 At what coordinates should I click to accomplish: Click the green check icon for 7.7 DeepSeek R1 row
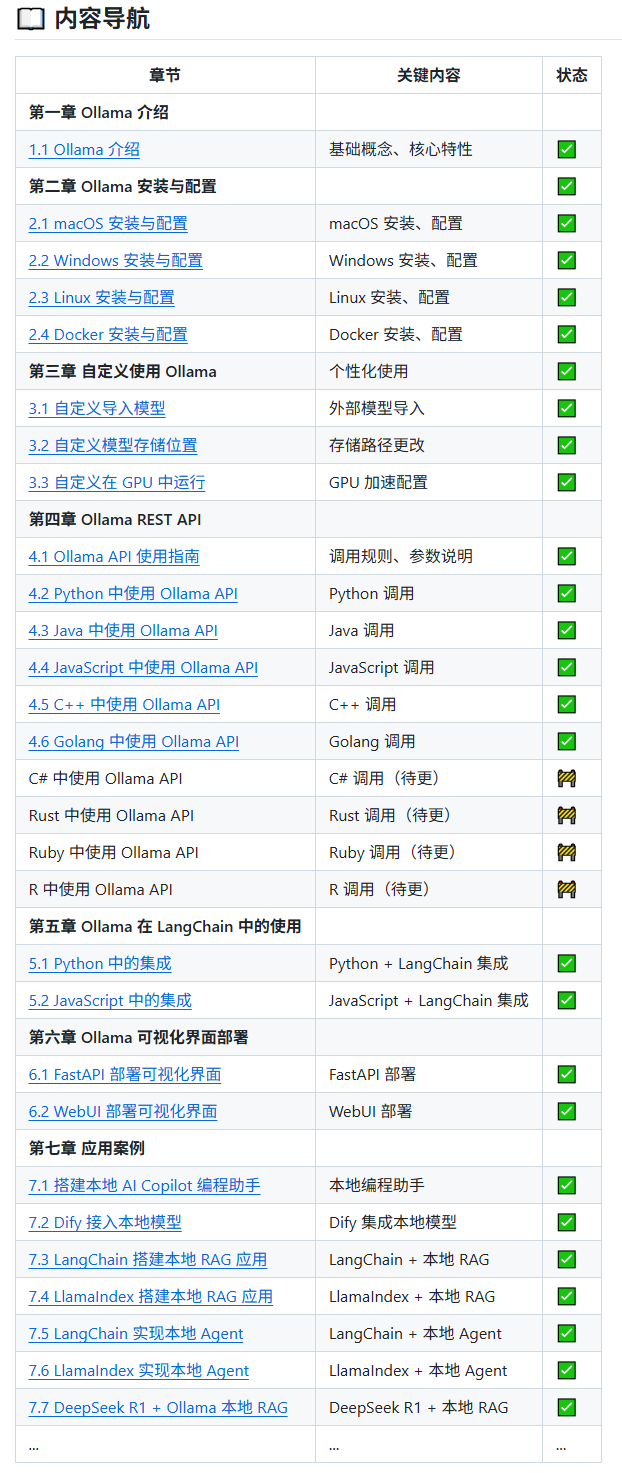coord(566,1407)
